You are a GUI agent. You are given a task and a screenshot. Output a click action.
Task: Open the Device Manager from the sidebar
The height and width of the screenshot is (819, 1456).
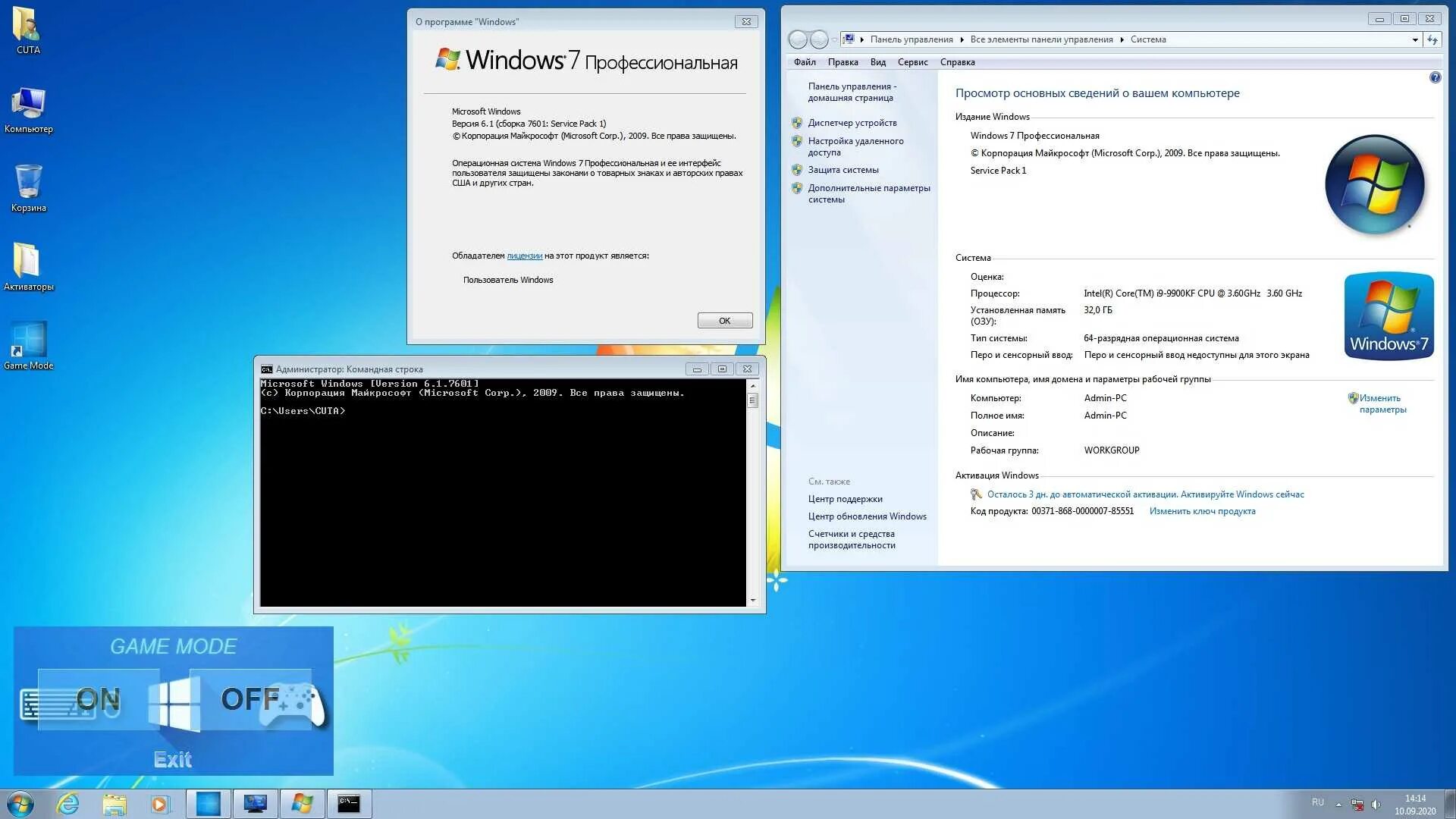pos(852,122)
